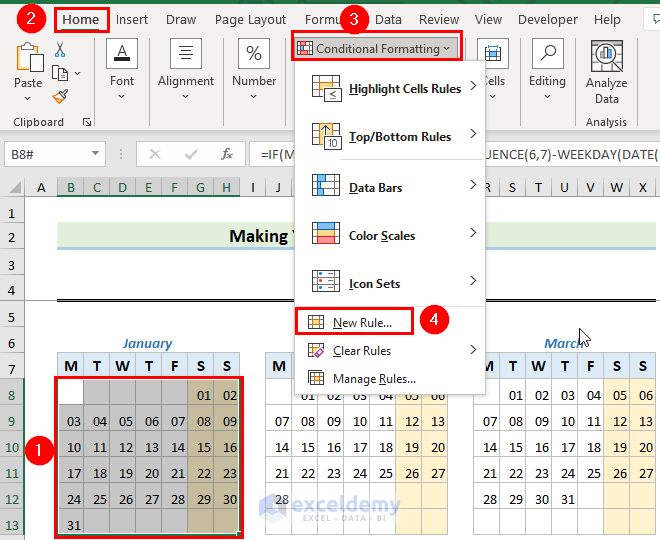The width and height of the screenshot is (660, 540).
Task: Click the formula bar Cancel X icon
Action: pyautogui.click(x=155, y=154)
